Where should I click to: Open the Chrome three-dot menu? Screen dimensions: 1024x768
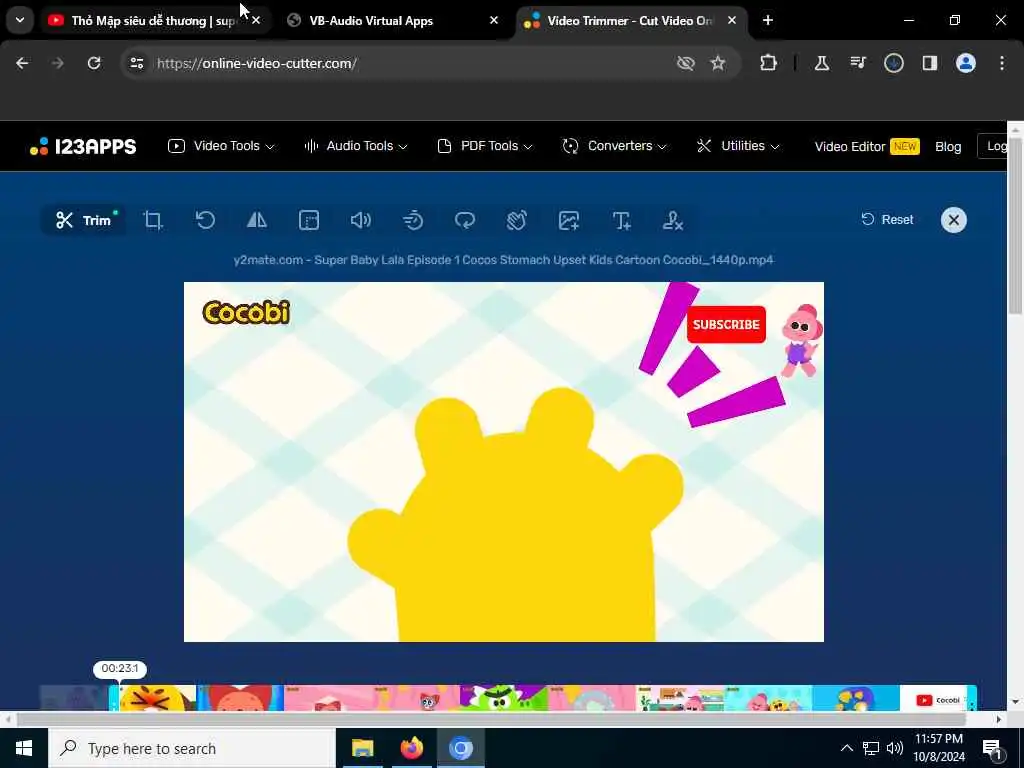[x=1002, y=63]
